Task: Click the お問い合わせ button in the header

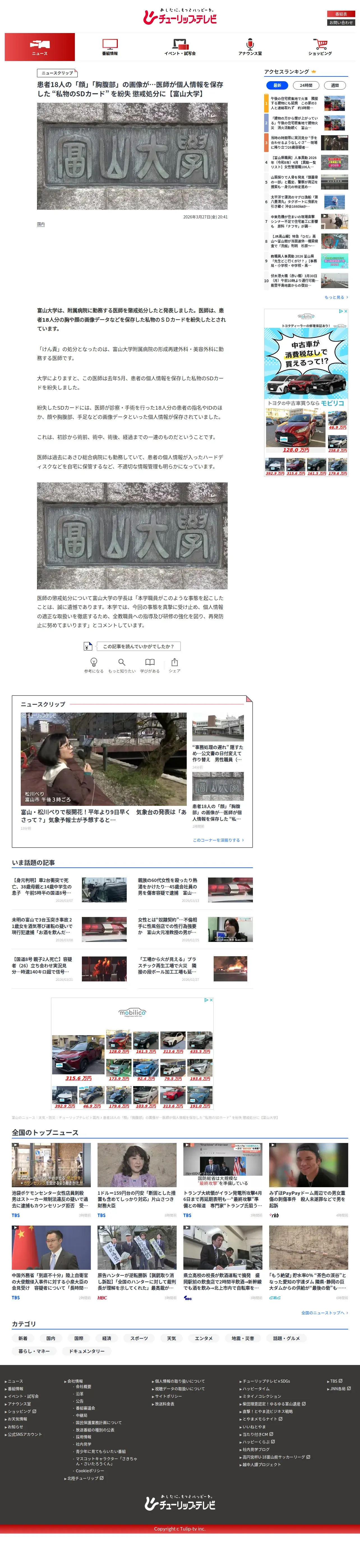Action: pos(341,22)
